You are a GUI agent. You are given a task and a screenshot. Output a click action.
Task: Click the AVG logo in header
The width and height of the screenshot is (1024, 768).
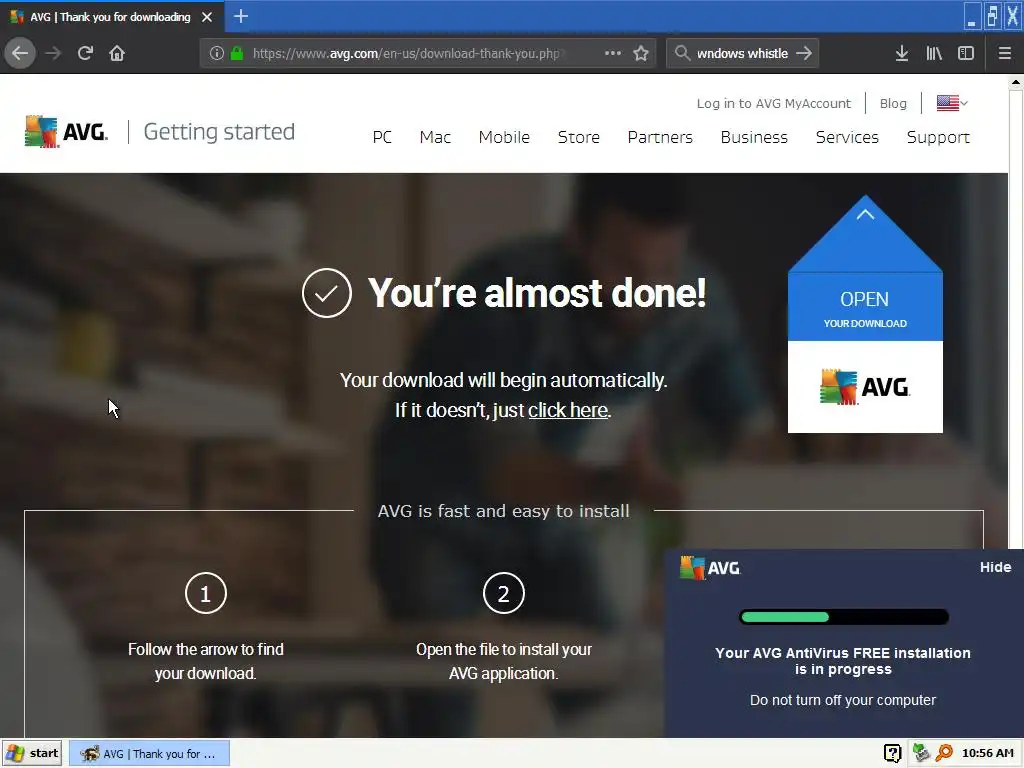[66, 132]
